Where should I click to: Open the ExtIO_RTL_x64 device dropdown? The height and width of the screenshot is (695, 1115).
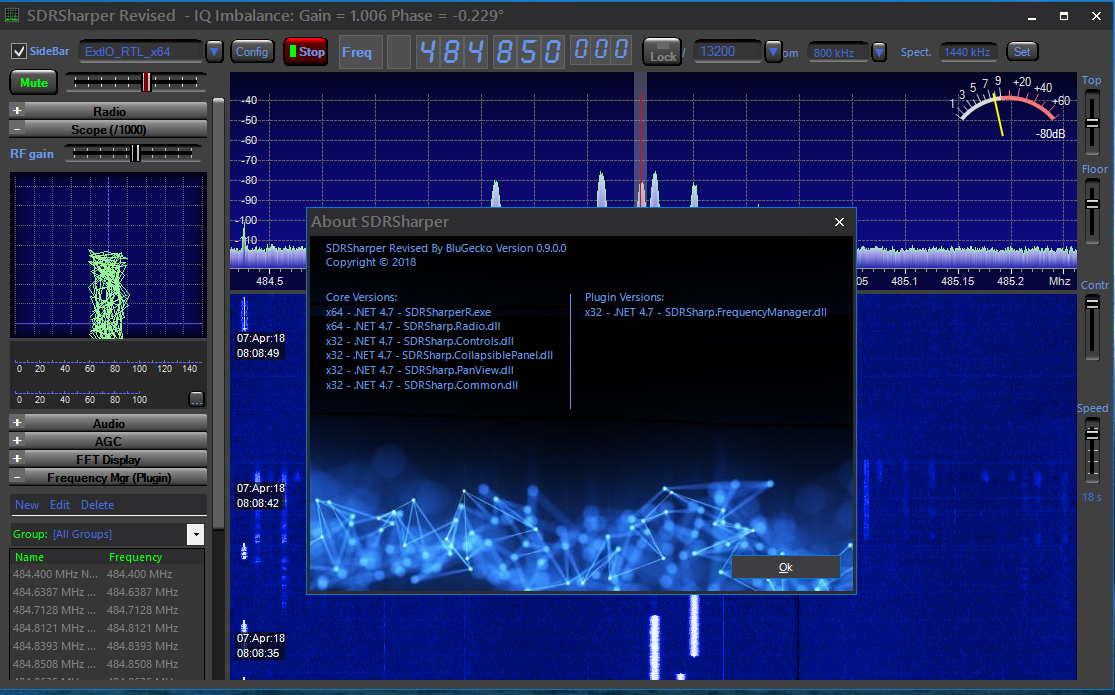click(214, 52)
